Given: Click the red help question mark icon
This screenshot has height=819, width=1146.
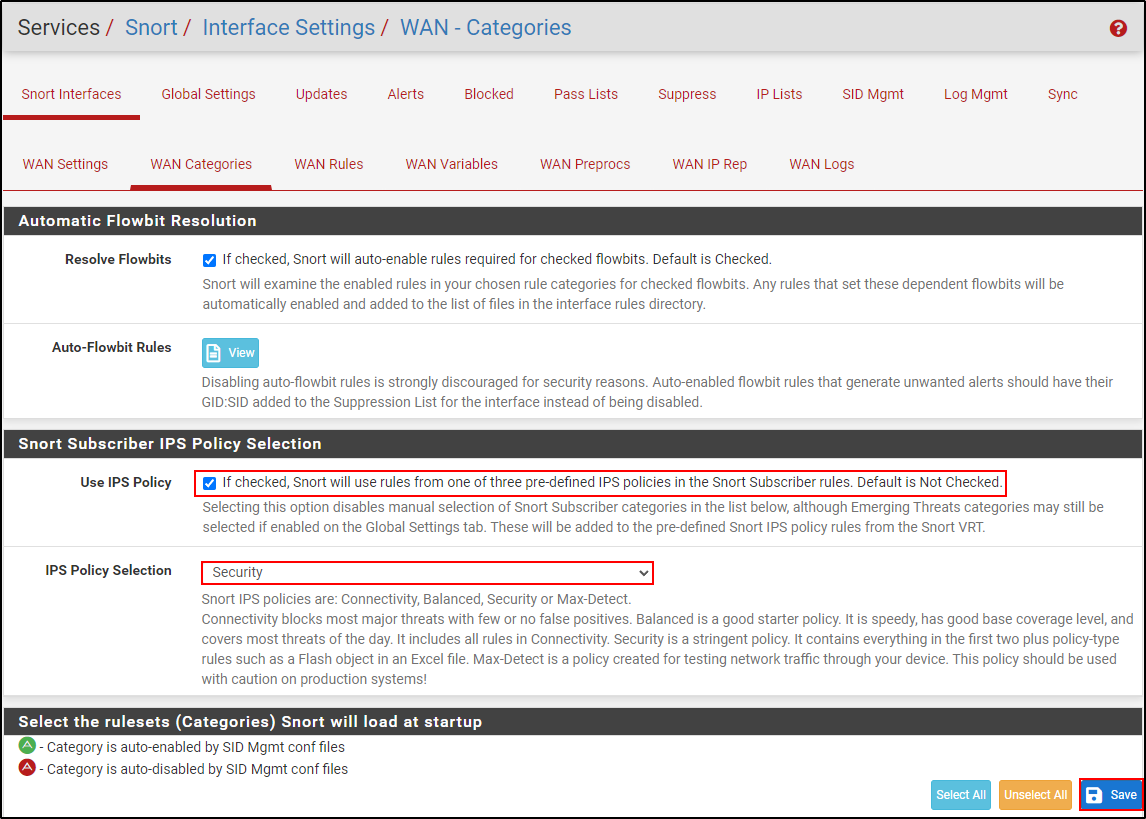Looking at the screenshot, I should [1117, 28].
